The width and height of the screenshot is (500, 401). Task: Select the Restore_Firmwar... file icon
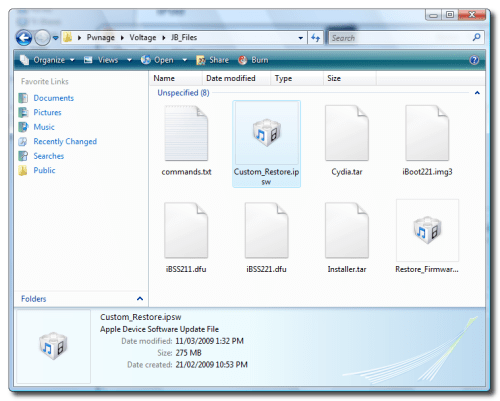427,230
